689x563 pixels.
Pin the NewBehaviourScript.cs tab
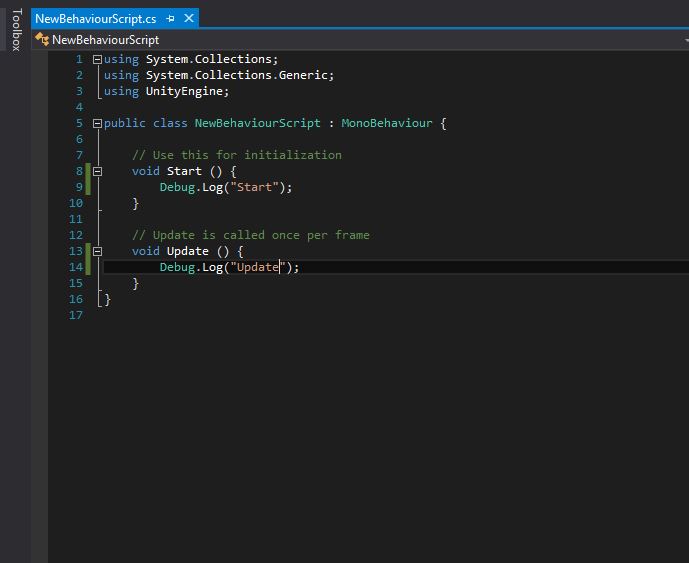coord(171,19)
